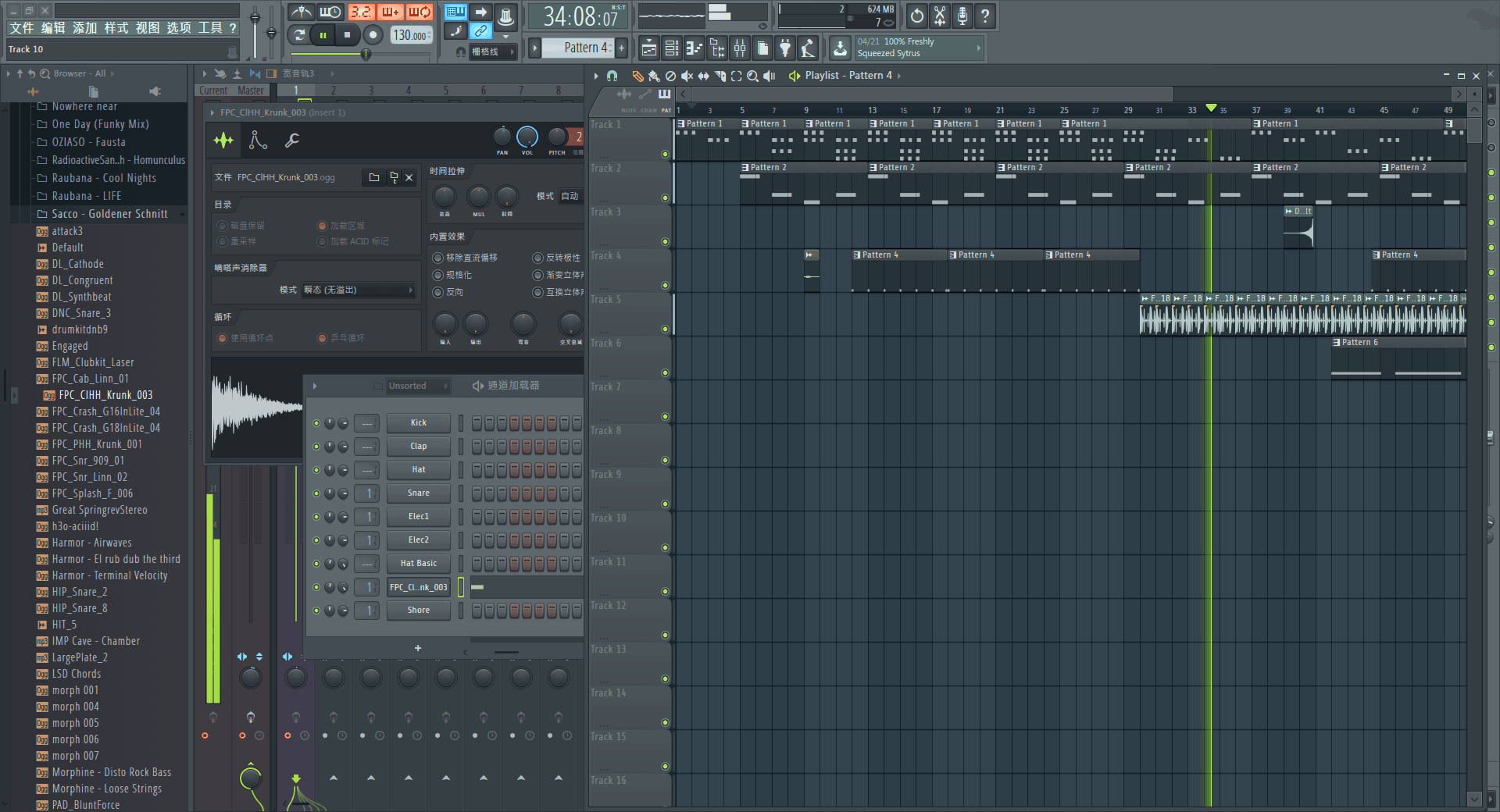Enable the 移除直流偏移 option
This screenshot has height=812, width=1500.
pos(437,258)
